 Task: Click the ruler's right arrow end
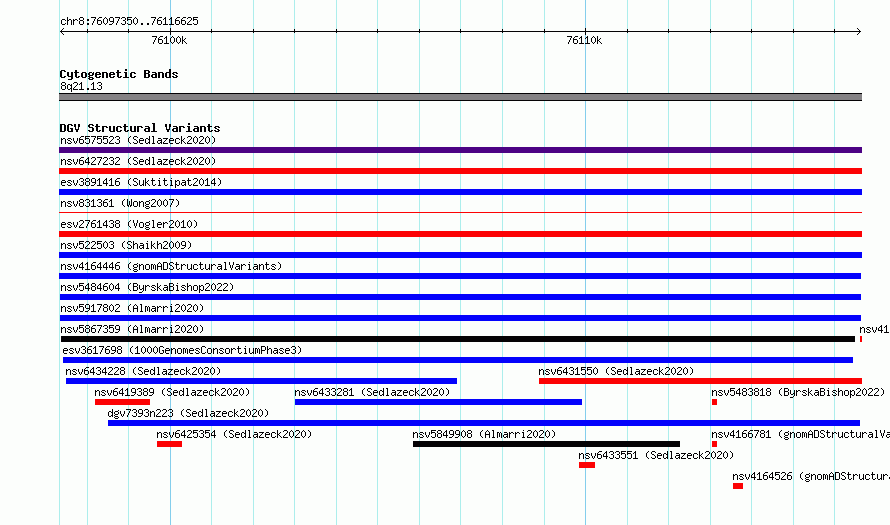[859, 32]
